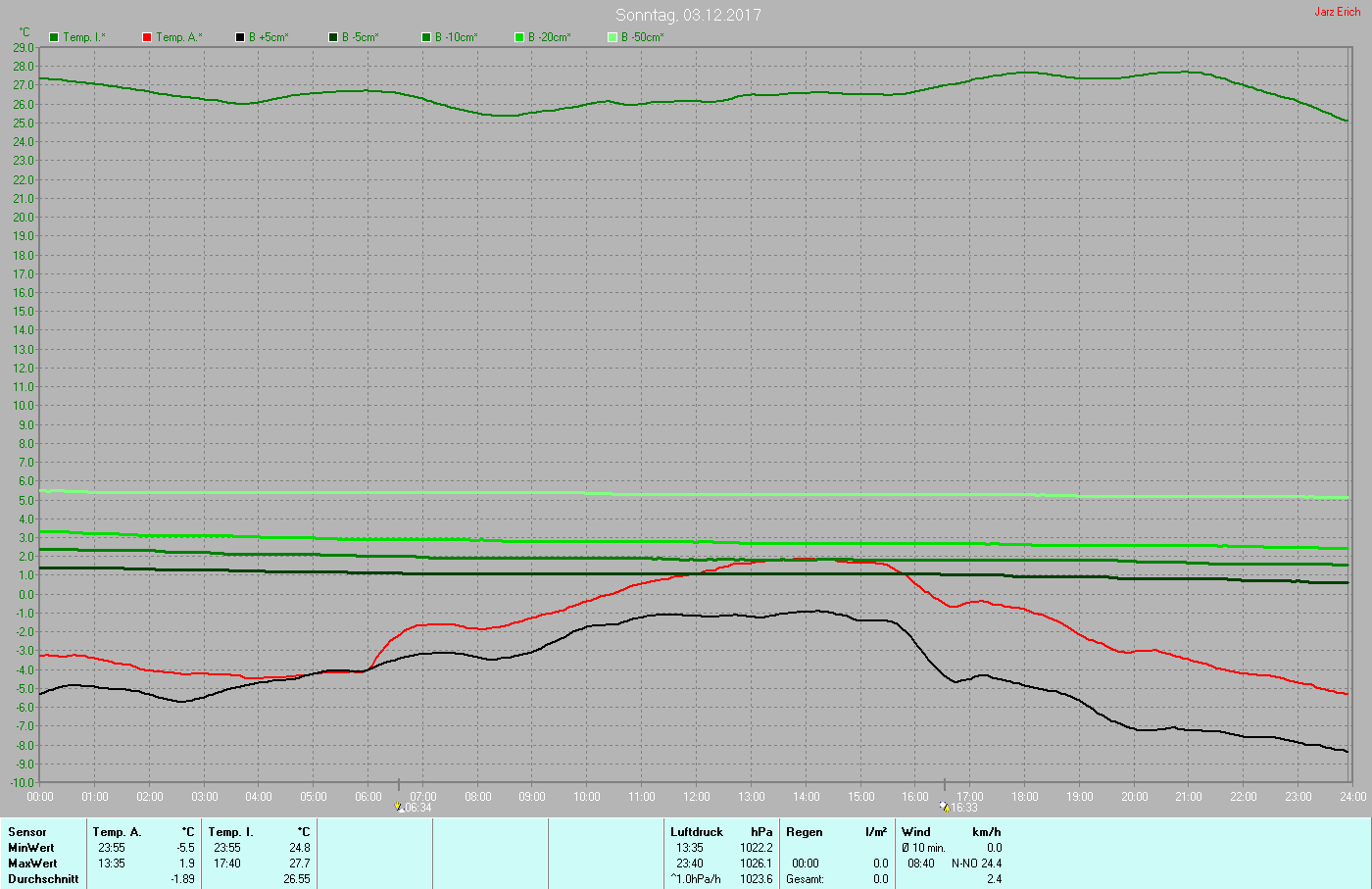Screen dimensions: 1372x889
Task: Click the black B +5cm legend square
Action: tap(240, 37)
